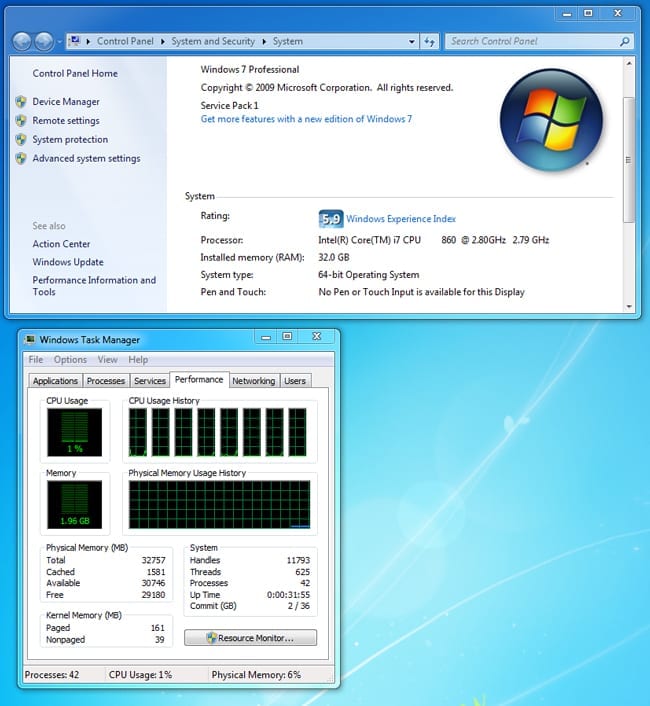
Task: Click the System window vertical scrollbar down arrow
Action: point(628,306)
